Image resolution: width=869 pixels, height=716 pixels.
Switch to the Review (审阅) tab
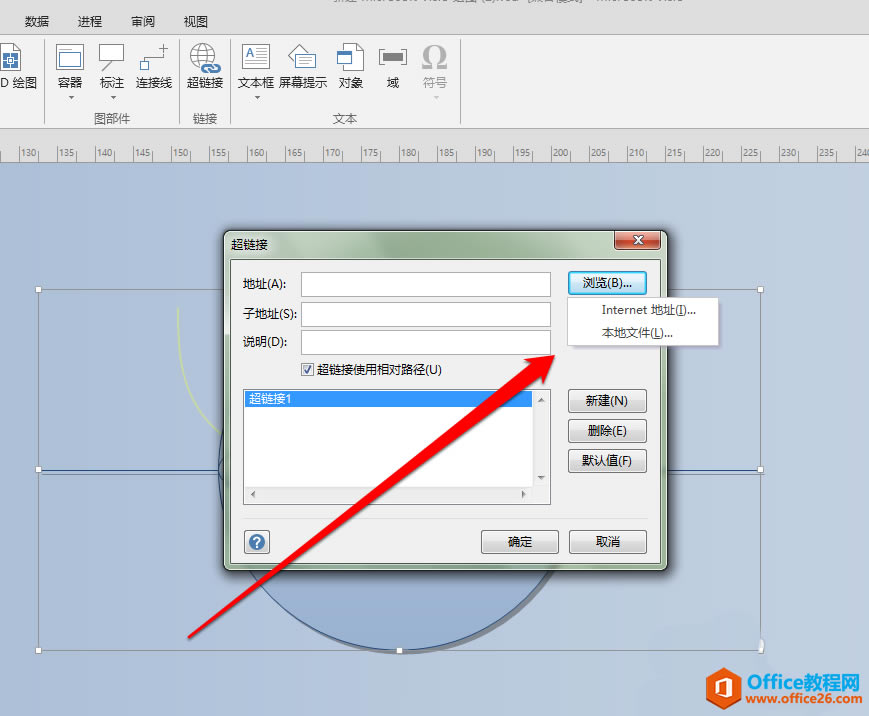[x=143, y=21]
